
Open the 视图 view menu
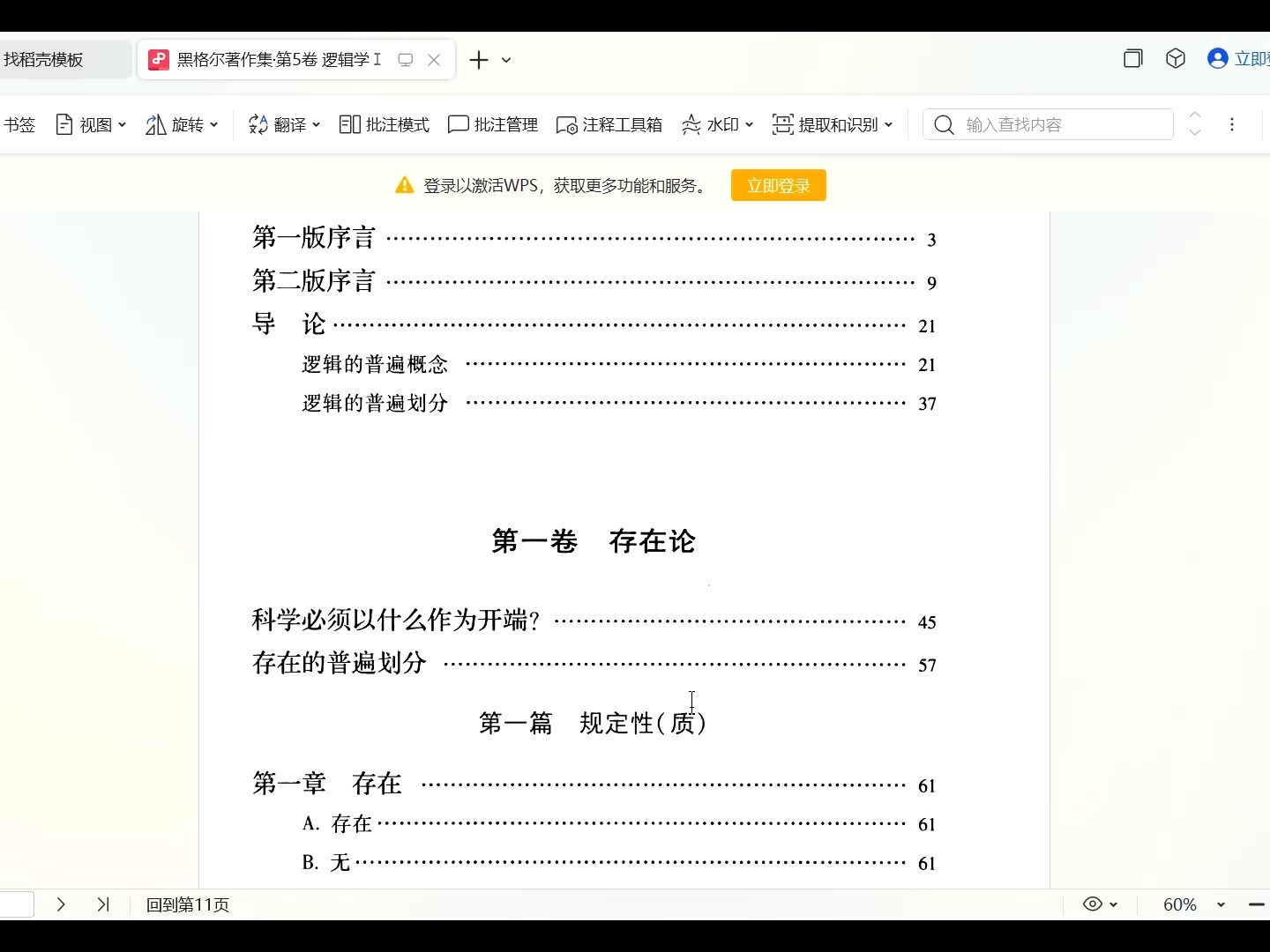pyautogui.click(x=91, y=125)
